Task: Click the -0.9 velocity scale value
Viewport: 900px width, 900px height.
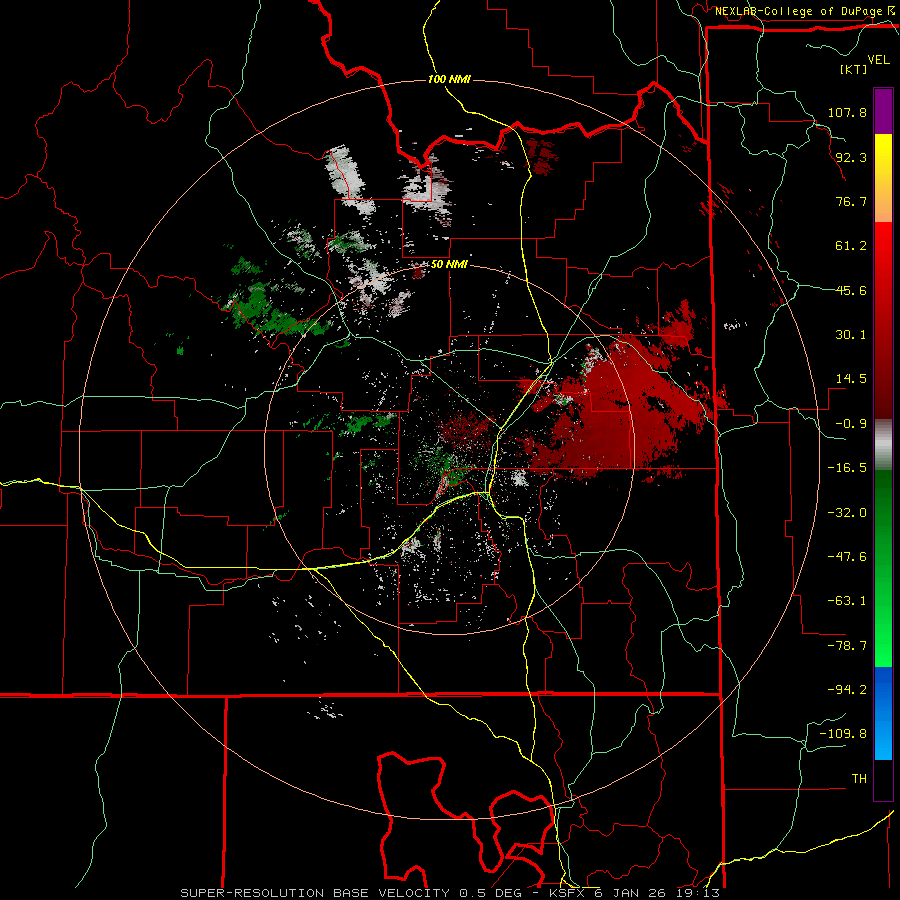Action: pyautogui.click(x=851, y=424)
